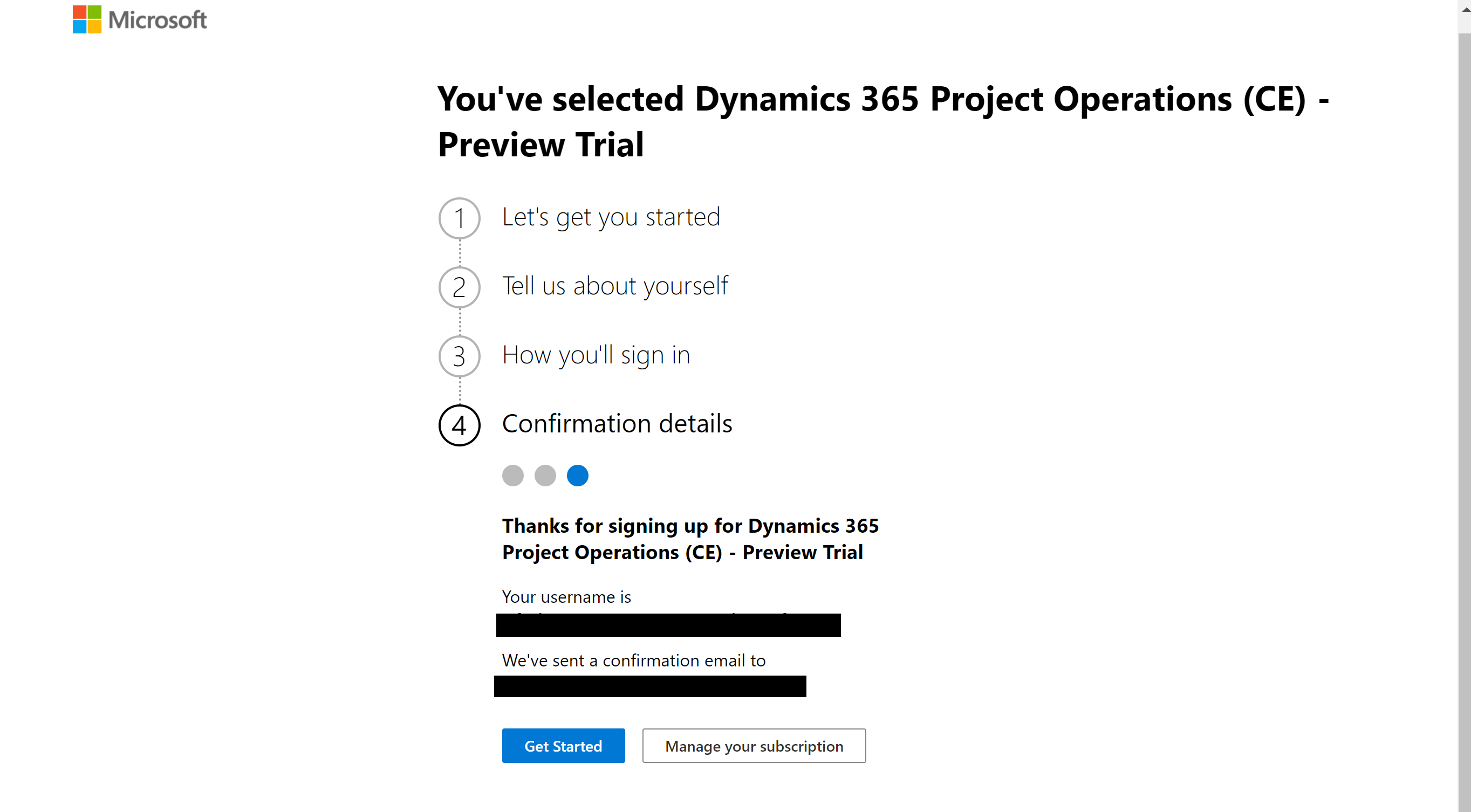Open Manage your subscription

pyautogui.click(x=754, y=745)
